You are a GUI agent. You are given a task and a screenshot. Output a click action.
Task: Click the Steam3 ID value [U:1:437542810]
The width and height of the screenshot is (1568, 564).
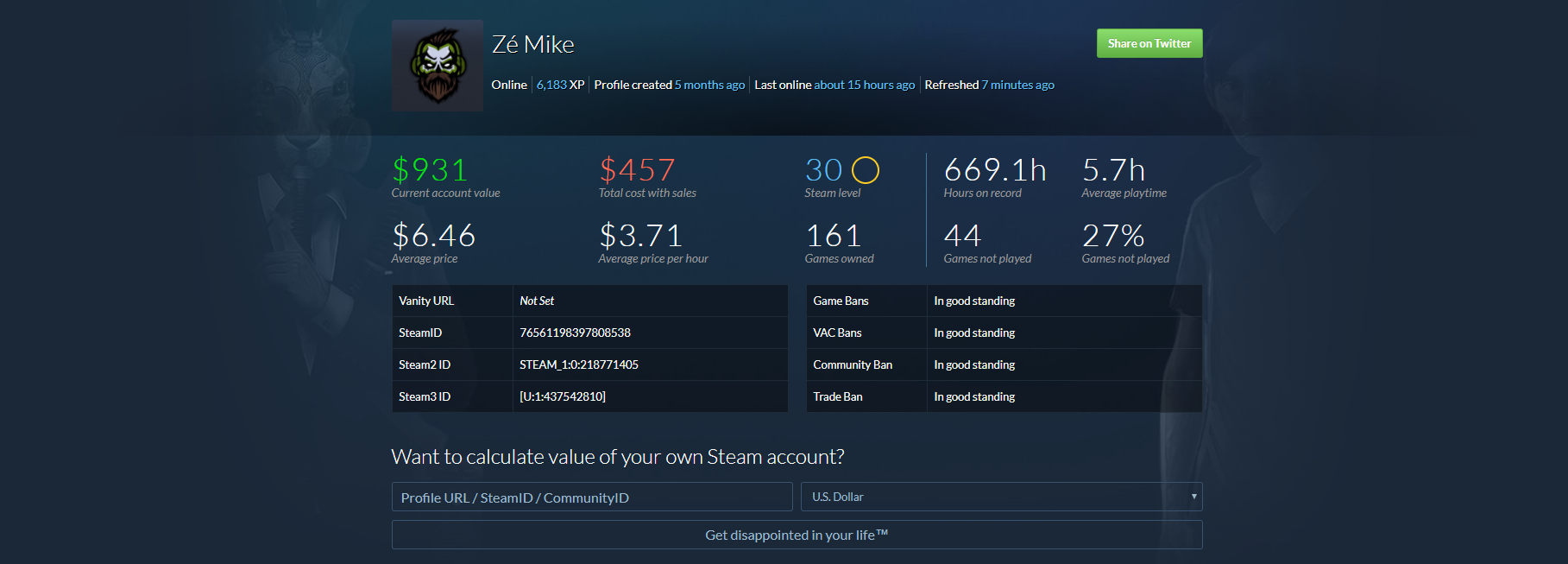(x=563, y=396)
